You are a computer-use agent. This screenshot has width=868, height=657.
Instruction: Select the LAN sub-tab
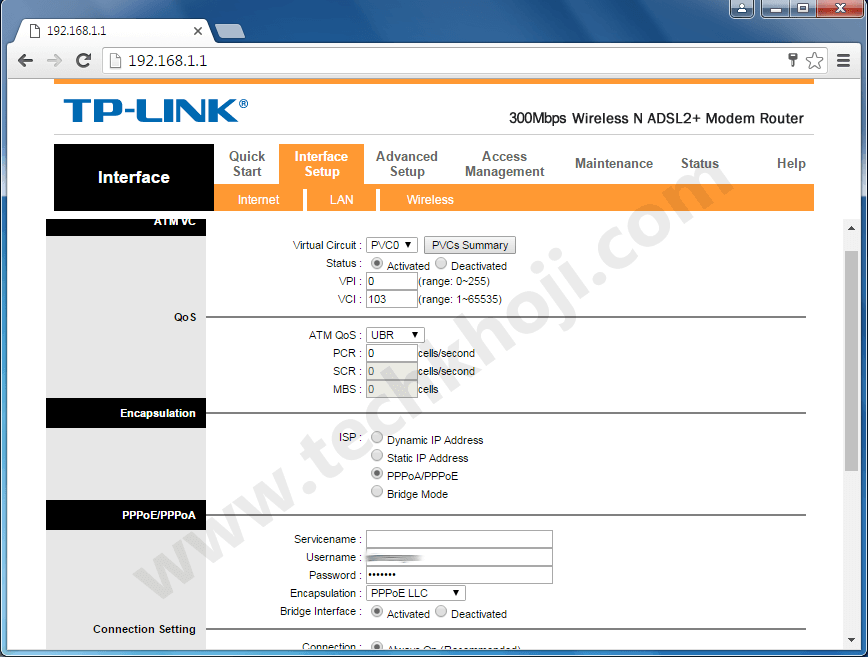click(x=342, y=200)
